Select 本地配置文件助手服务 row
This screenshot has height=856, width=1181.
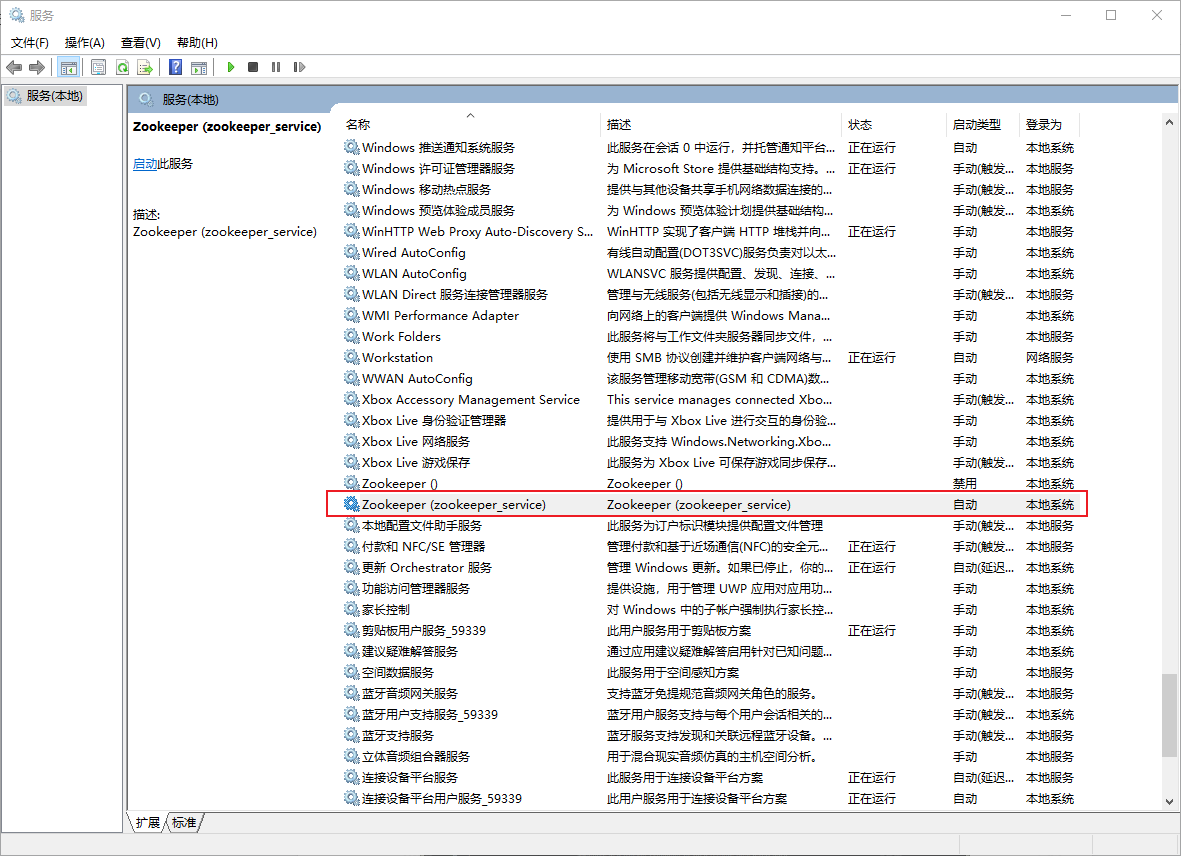tap(711, 525)
